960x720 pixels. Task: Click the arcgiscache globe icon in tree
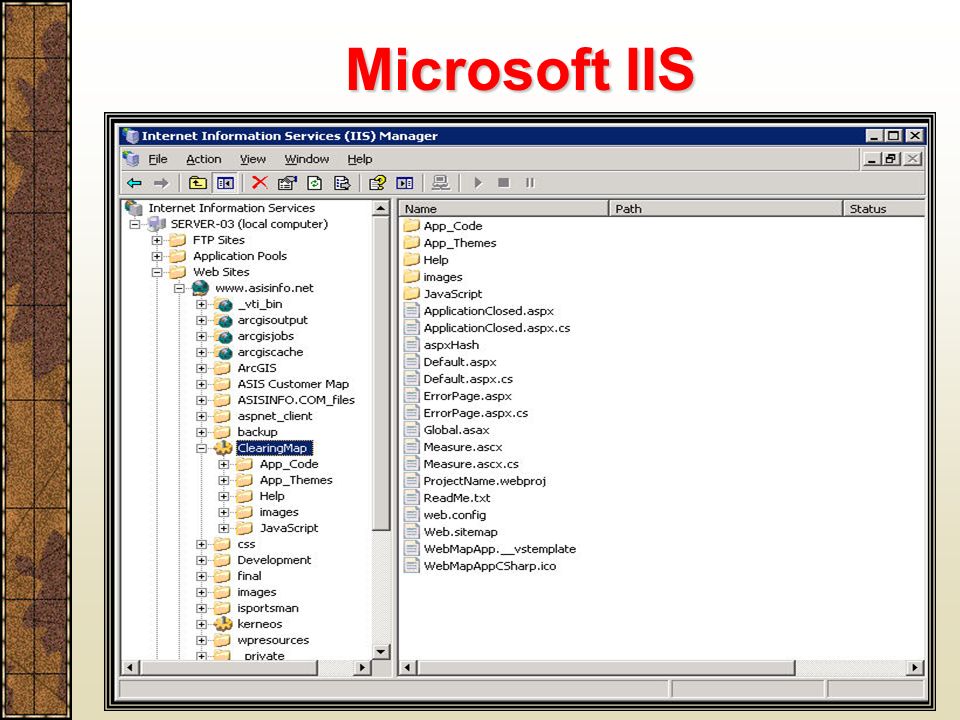pos(224,352)
